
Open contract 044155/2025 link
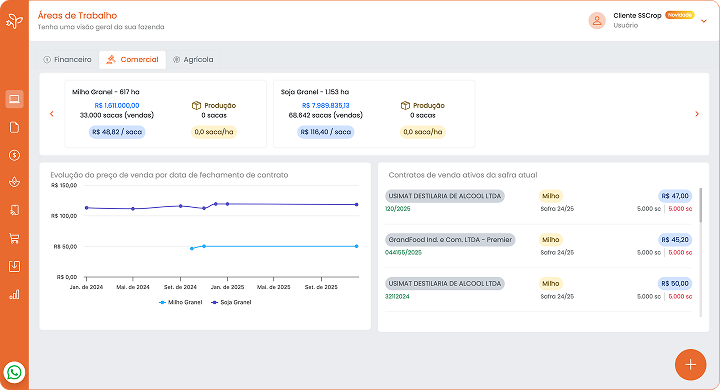(x=403, y=253)
